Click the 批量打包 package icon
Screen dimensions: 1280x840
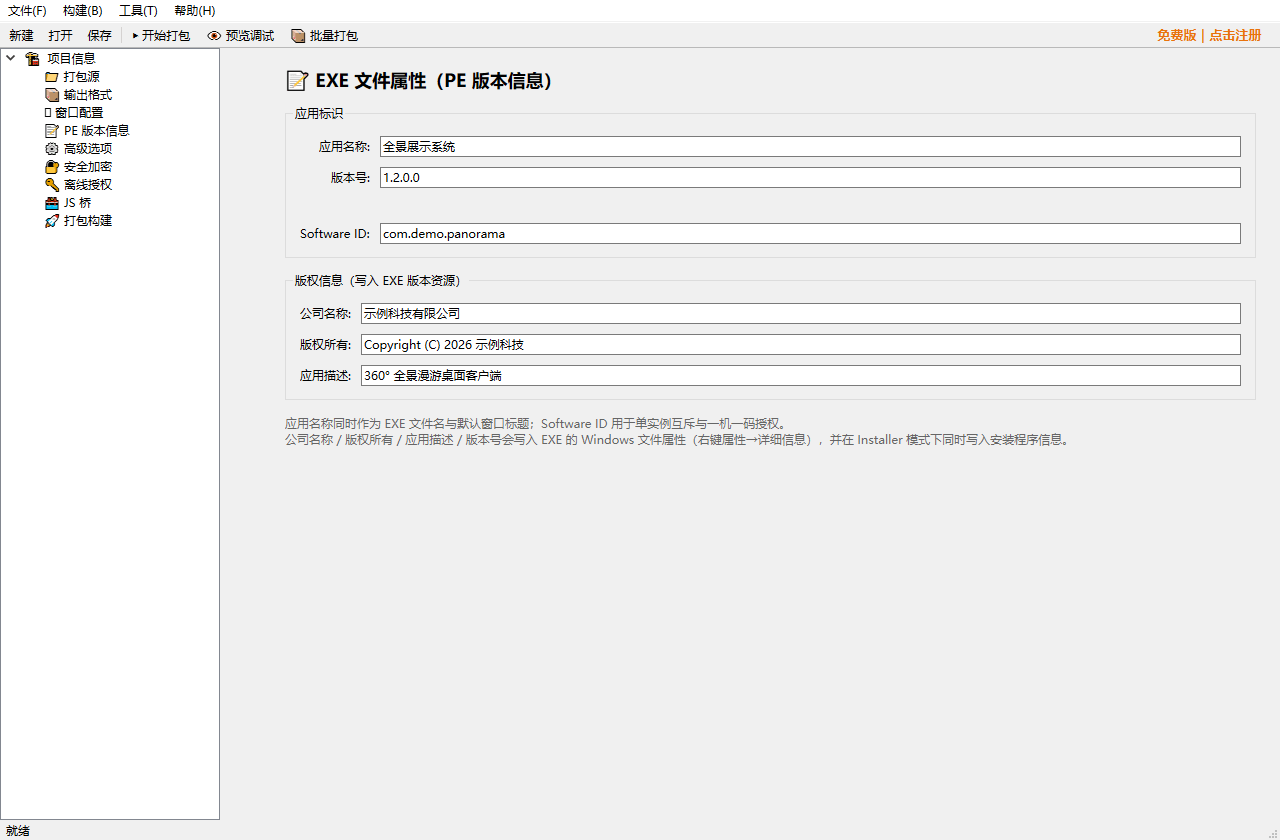pyautogui.click(x=298, y=35)
